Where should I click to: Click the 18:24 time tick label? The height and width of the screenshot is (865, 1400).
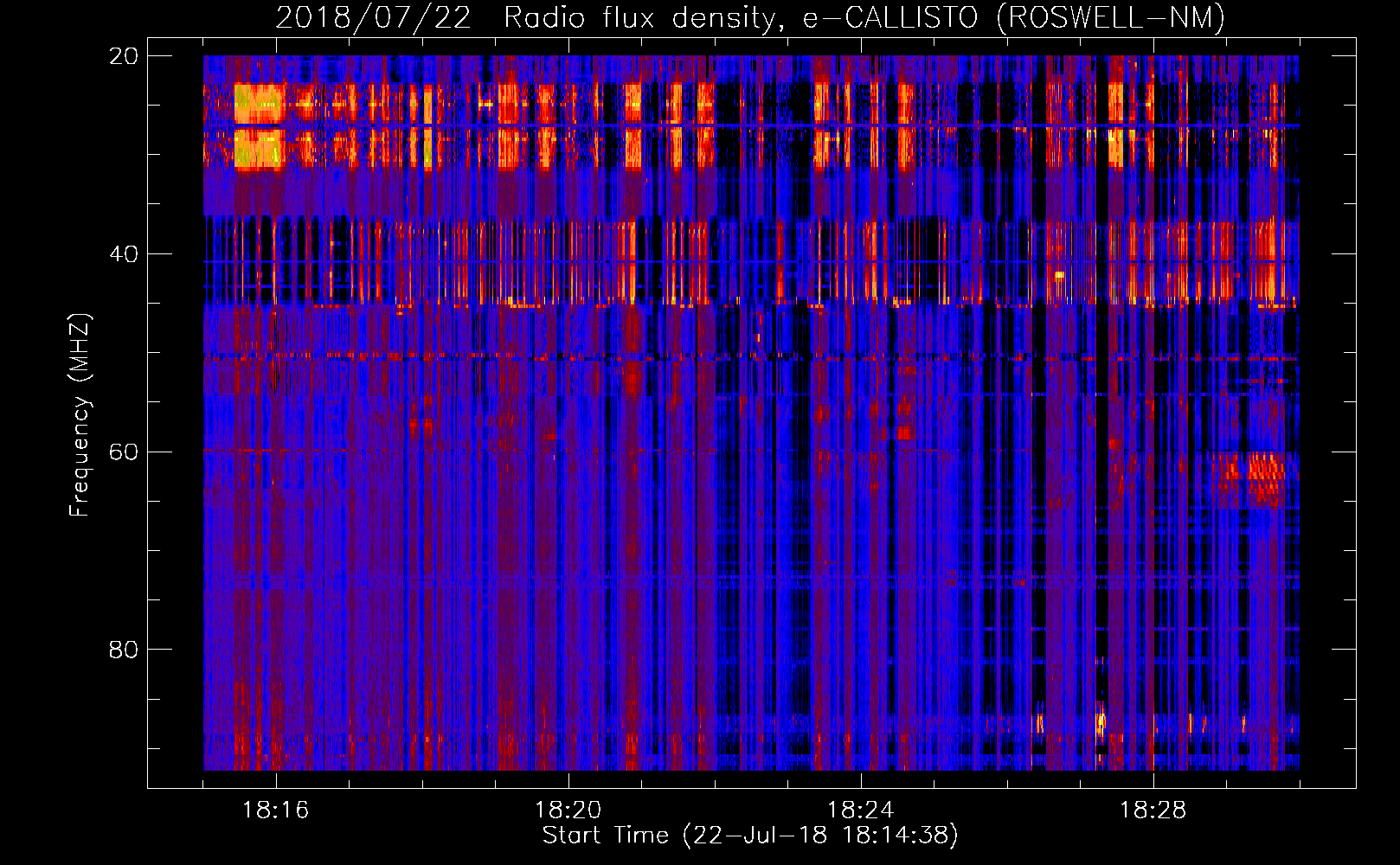coord(861,811)
